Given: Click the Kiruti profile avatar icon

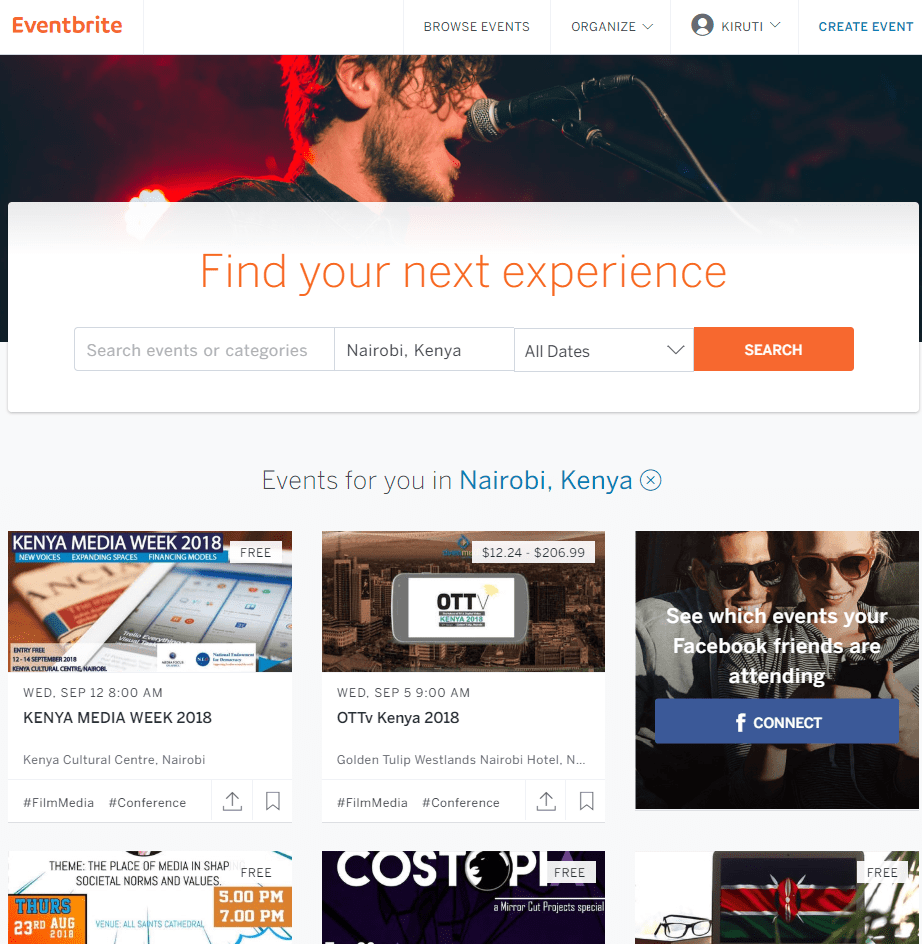Looking at the screenshot, I should pyautogui.click(x=702, y=25).
